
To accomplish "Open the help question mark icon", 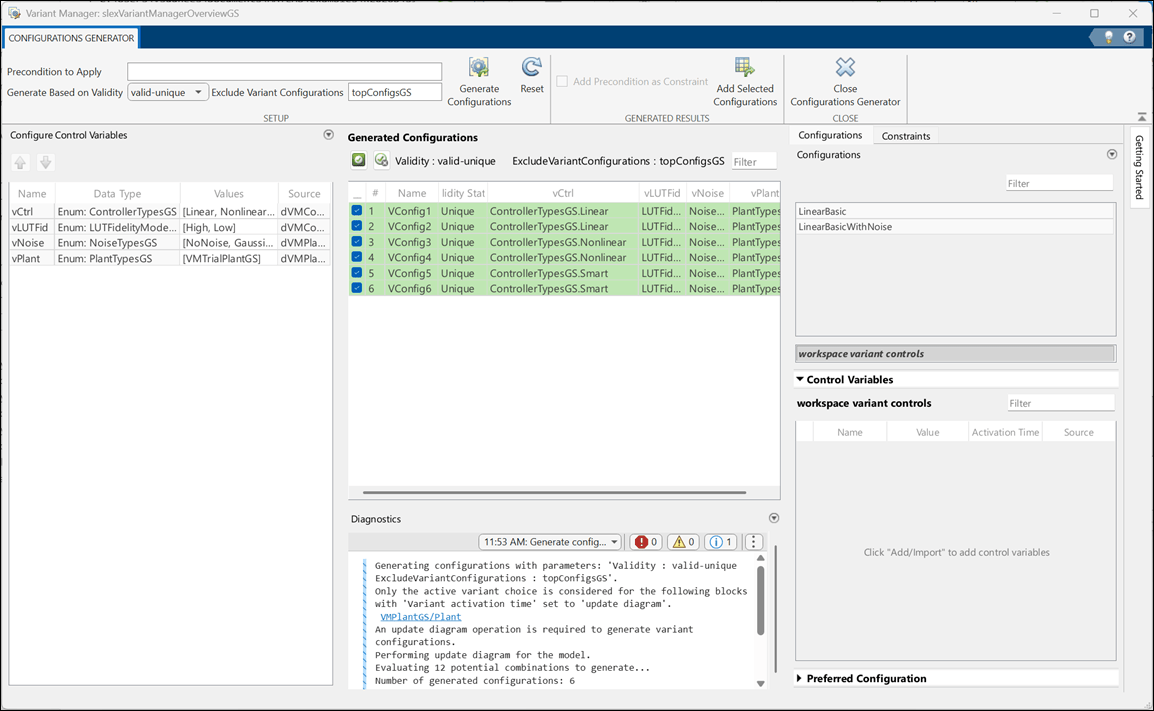I will coord(1129,37).
